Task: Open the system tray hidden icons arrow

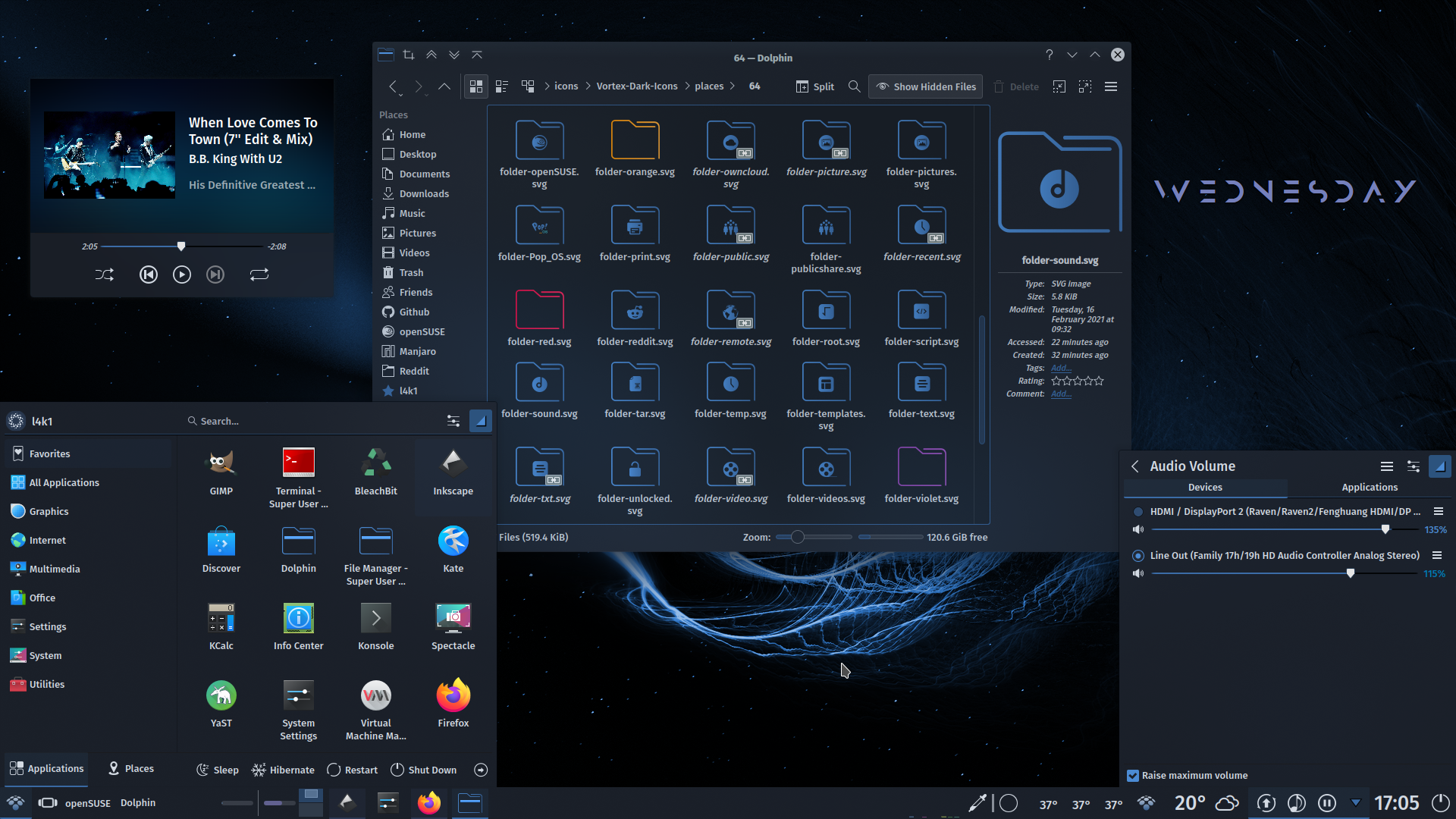Action: click(x=1355, y=802)
